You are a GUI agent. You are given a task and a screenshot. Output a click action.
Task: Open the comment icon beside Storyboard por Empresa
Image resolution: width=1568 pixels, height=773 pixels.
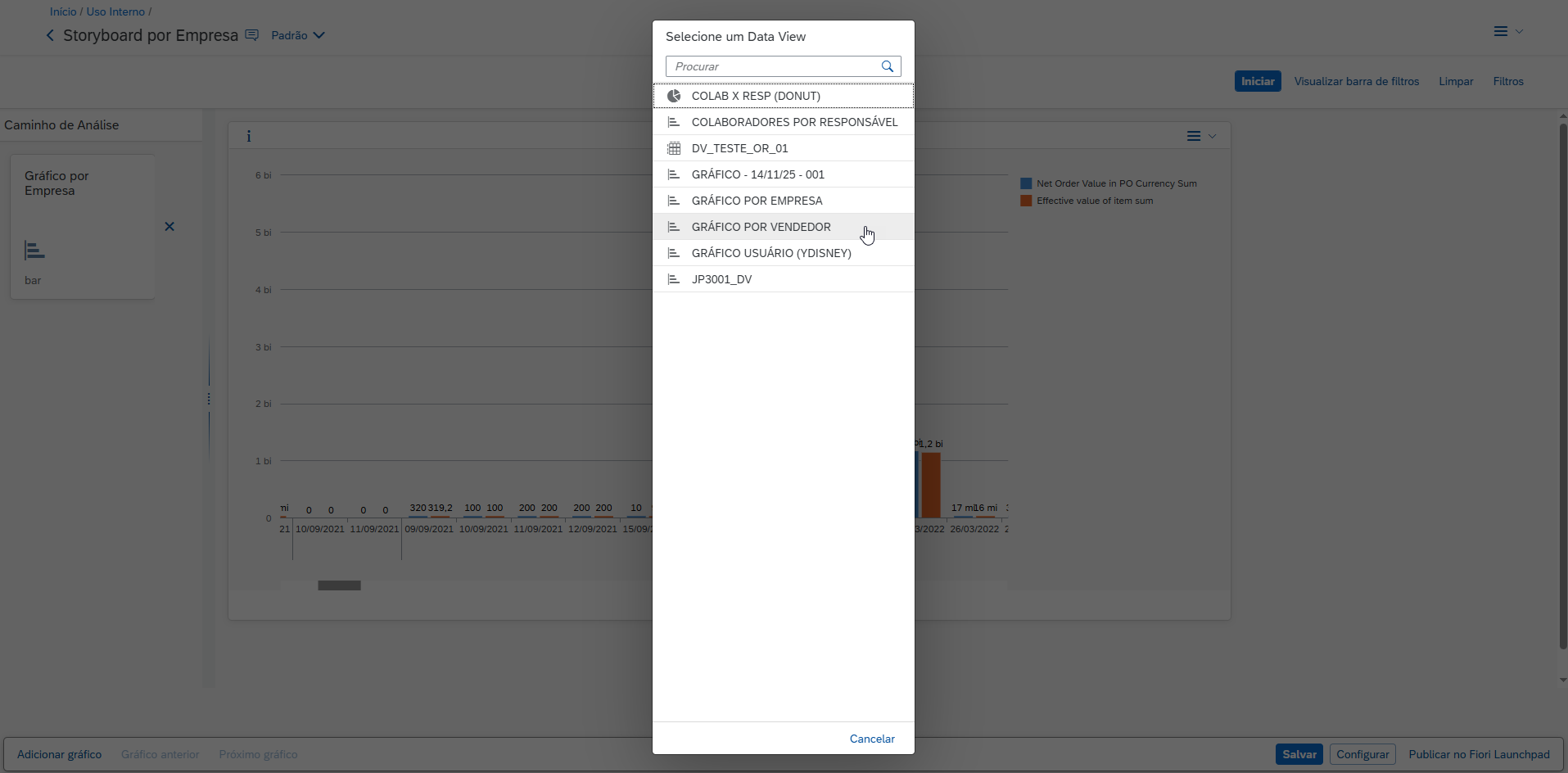[252, 35]
